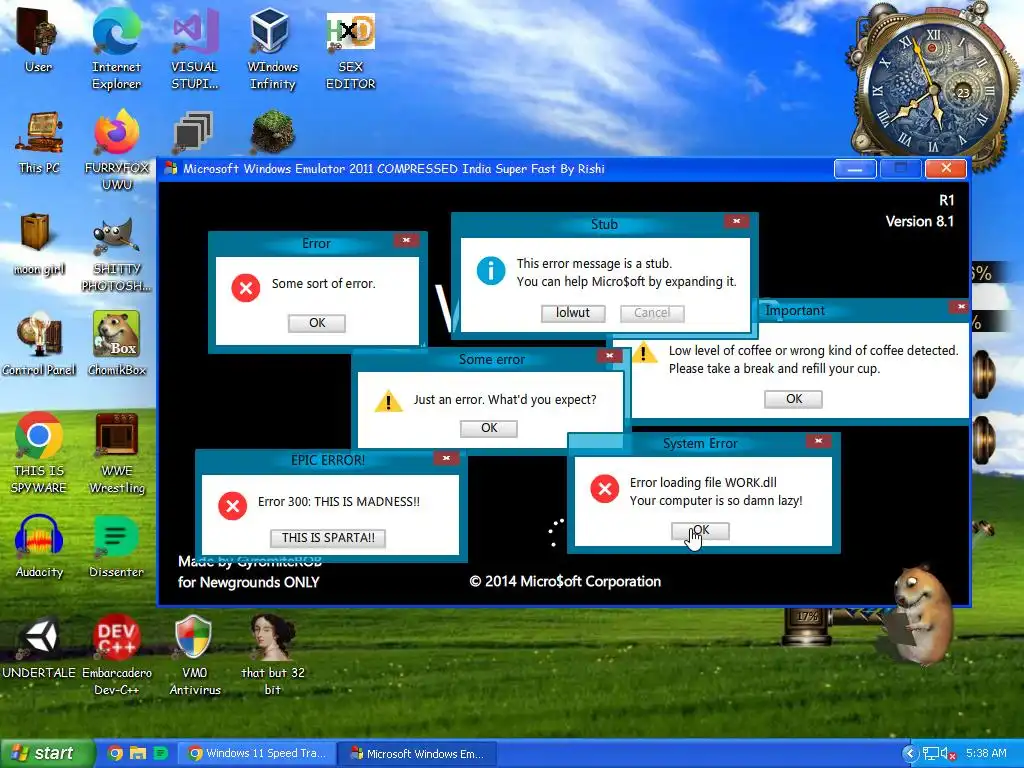Close the Windows Emulator 2011 window
This screenshot has width=1024, height=768.
946,168
